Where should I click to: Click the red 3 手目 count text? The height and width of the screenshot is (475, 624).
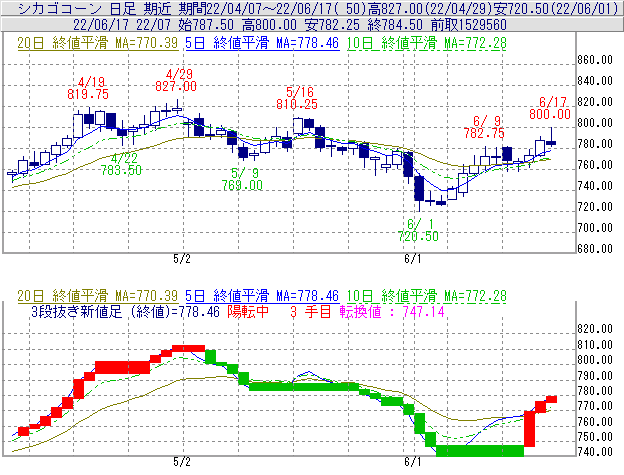click(x=311, y=311)
